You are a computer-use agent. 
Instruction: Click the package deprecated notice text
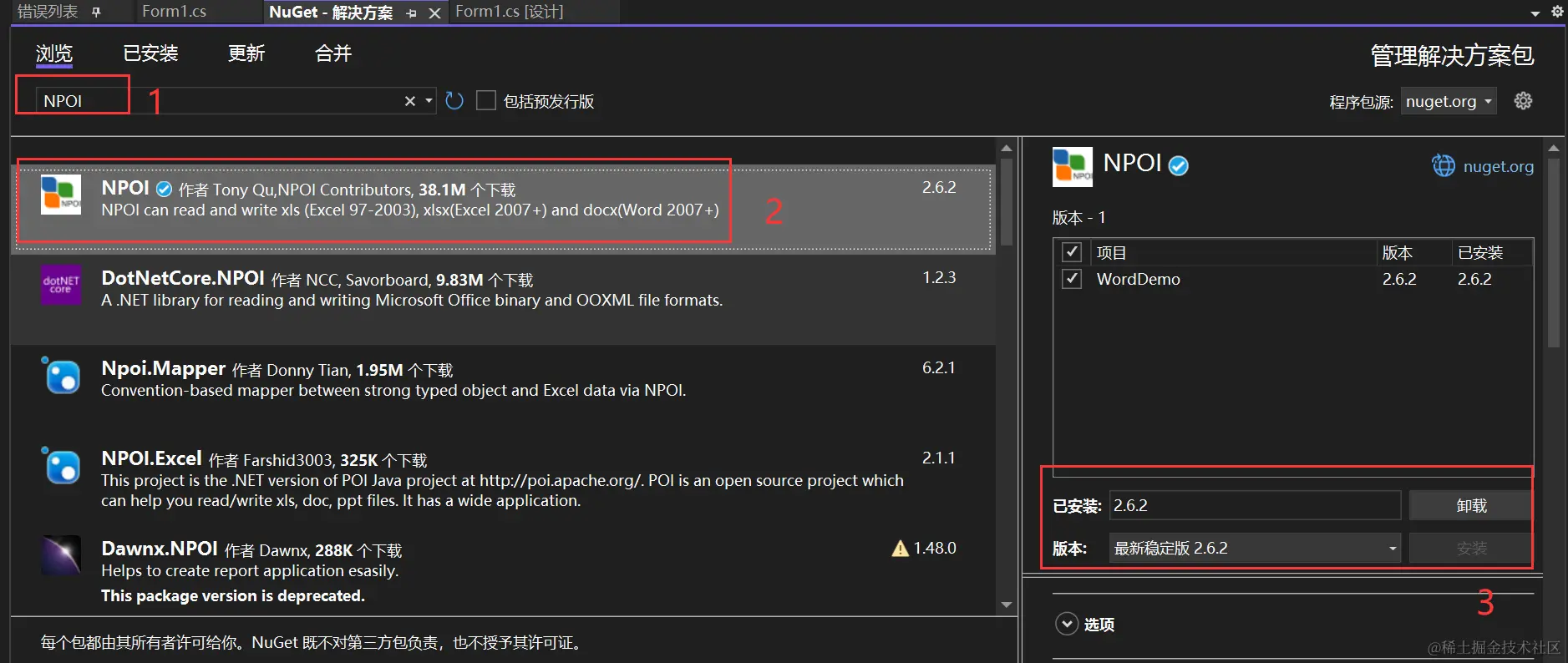point(233,595)
